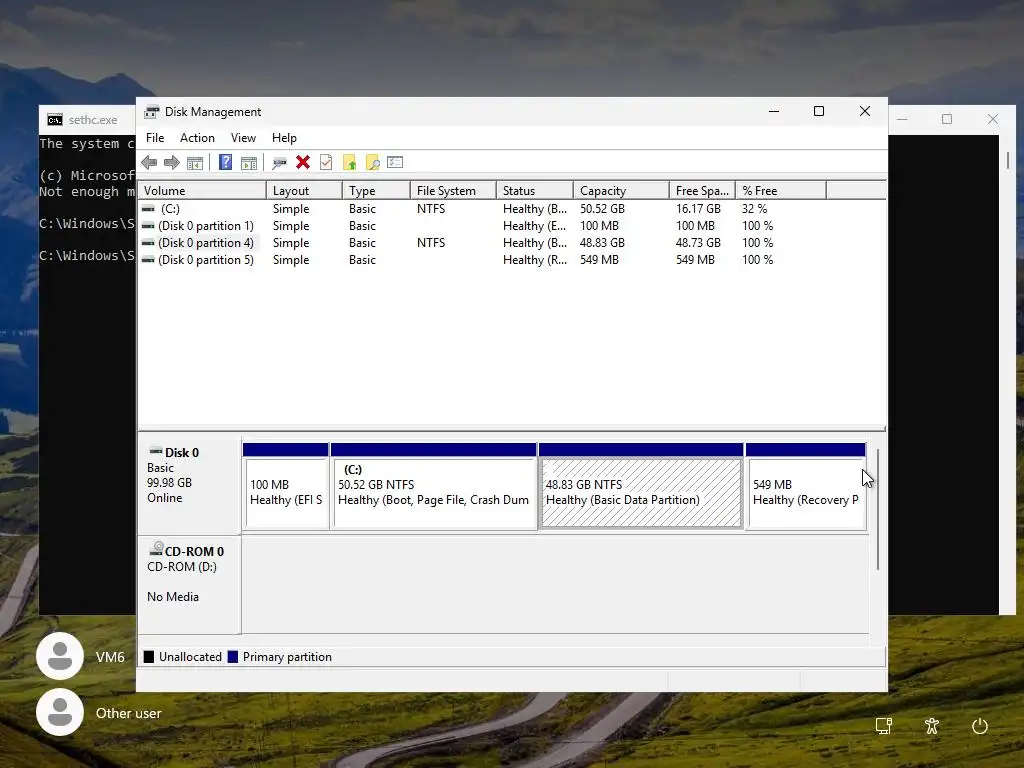Image resolution: width=1024 pixels, height=768 pixels.
Task: Click the VM6 user avatar
Action: [60, 656]
